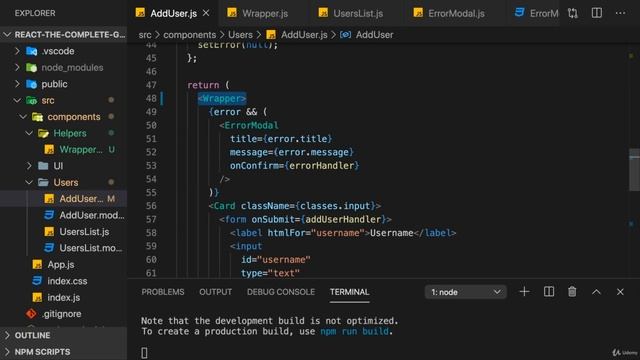The image size is (640, 360).
Task: Maximize the panel with up chevron
Action: tap(596, 292)
